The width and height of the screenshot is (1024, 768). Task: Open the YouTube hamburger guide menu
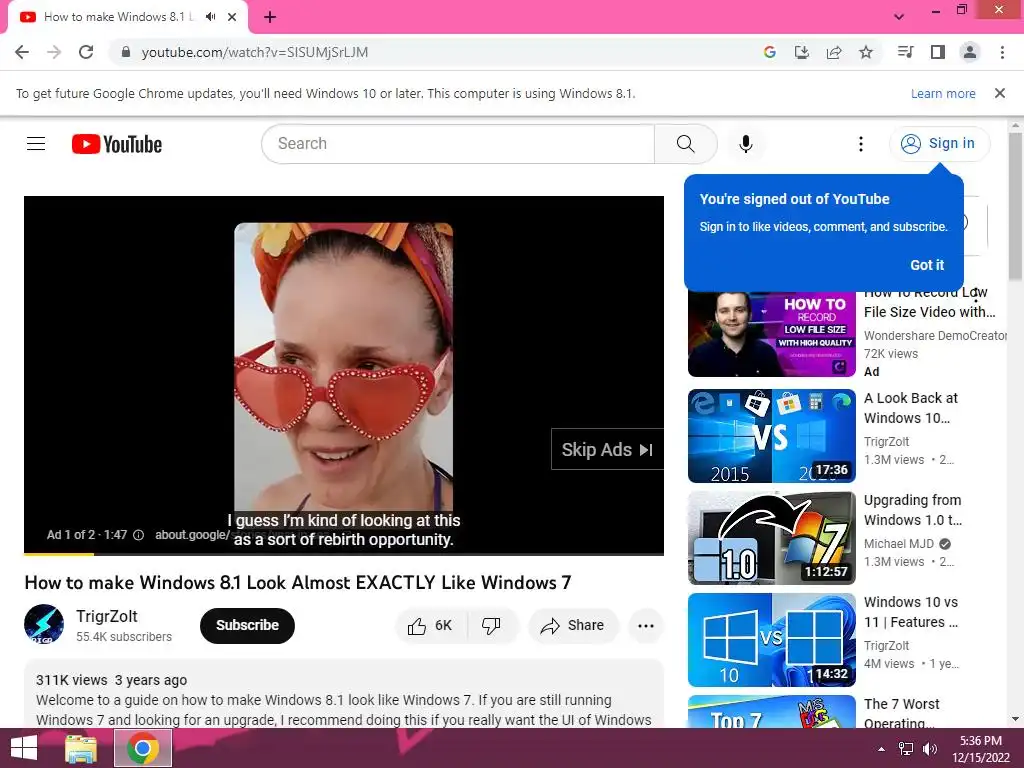(x=36, y=144)
